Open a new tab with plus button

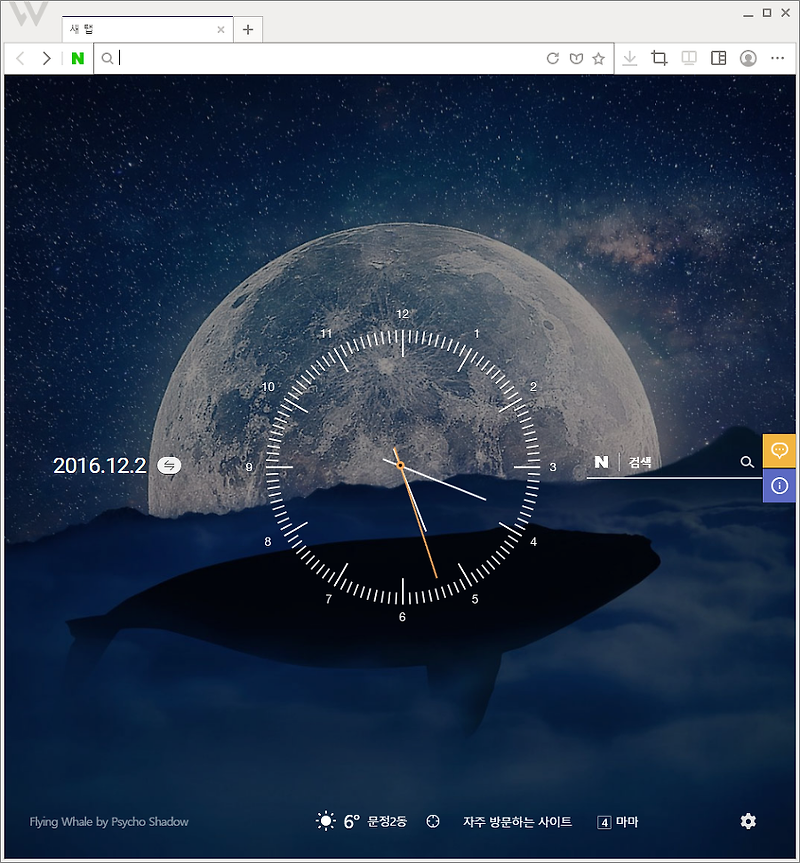(248, 30)
